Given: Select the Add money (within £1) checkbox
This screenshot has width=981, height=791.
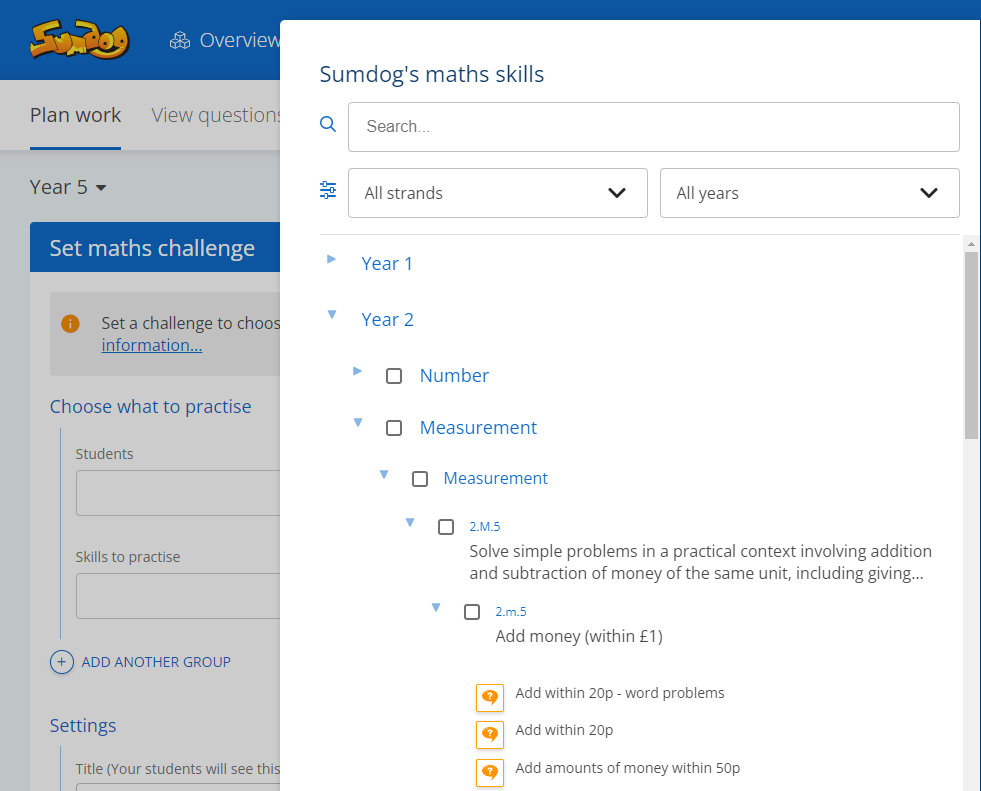Looking at the screenshot, I should (x=472, y=612).
